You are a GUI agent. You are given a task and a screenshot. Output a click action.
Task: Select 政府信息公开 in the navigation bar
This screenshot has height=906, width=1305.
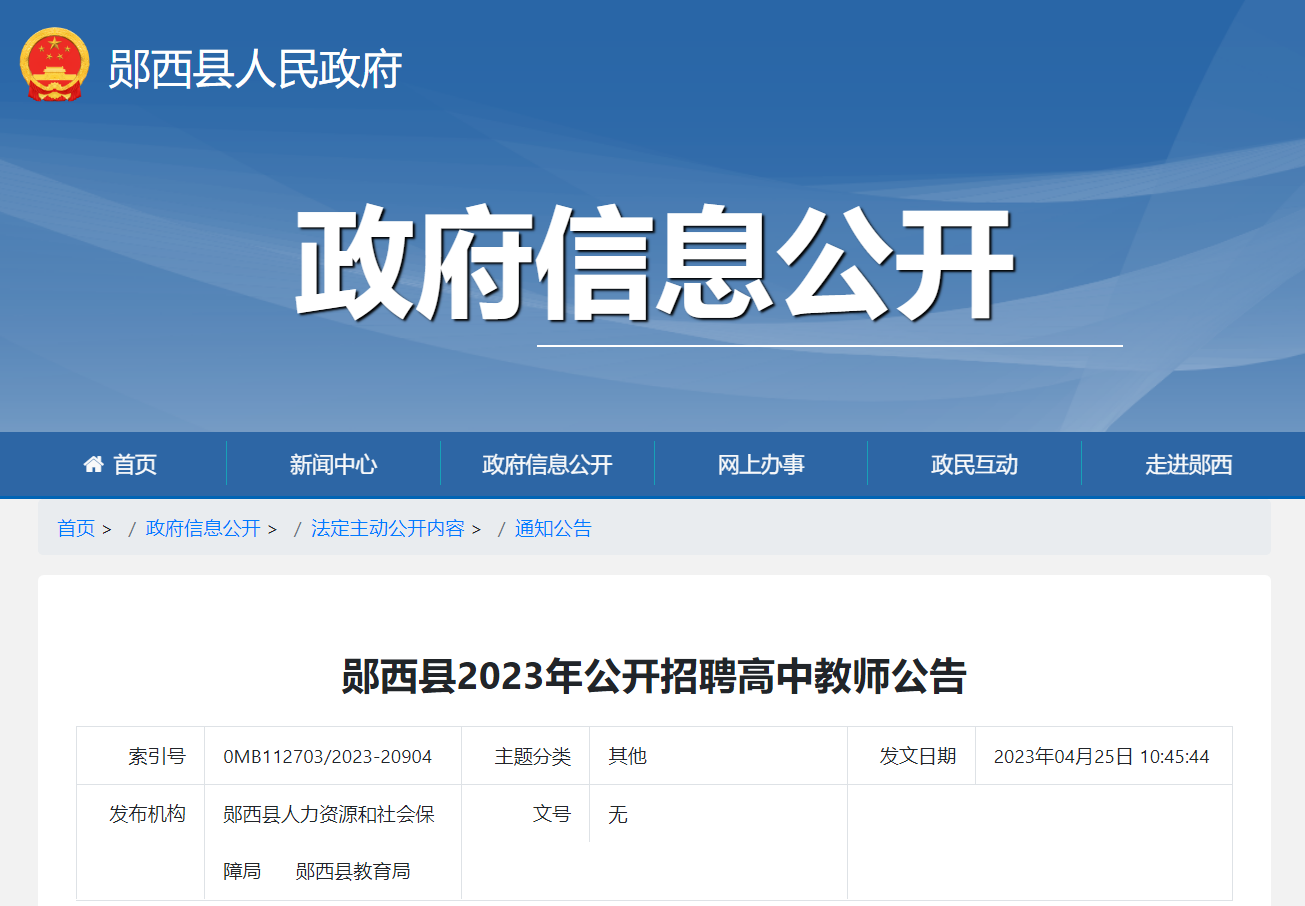click(x=547, y=464)
